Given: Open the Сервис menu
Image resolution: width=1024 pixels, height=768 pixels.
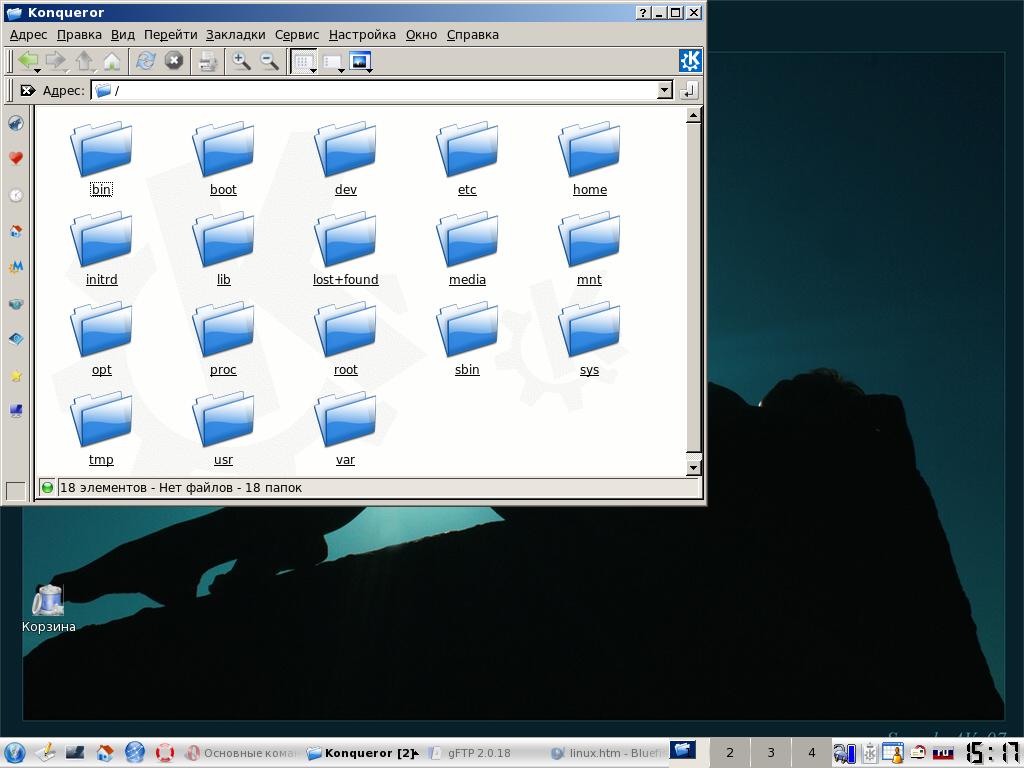Looking at the screenshot, I should coord(297,35).
